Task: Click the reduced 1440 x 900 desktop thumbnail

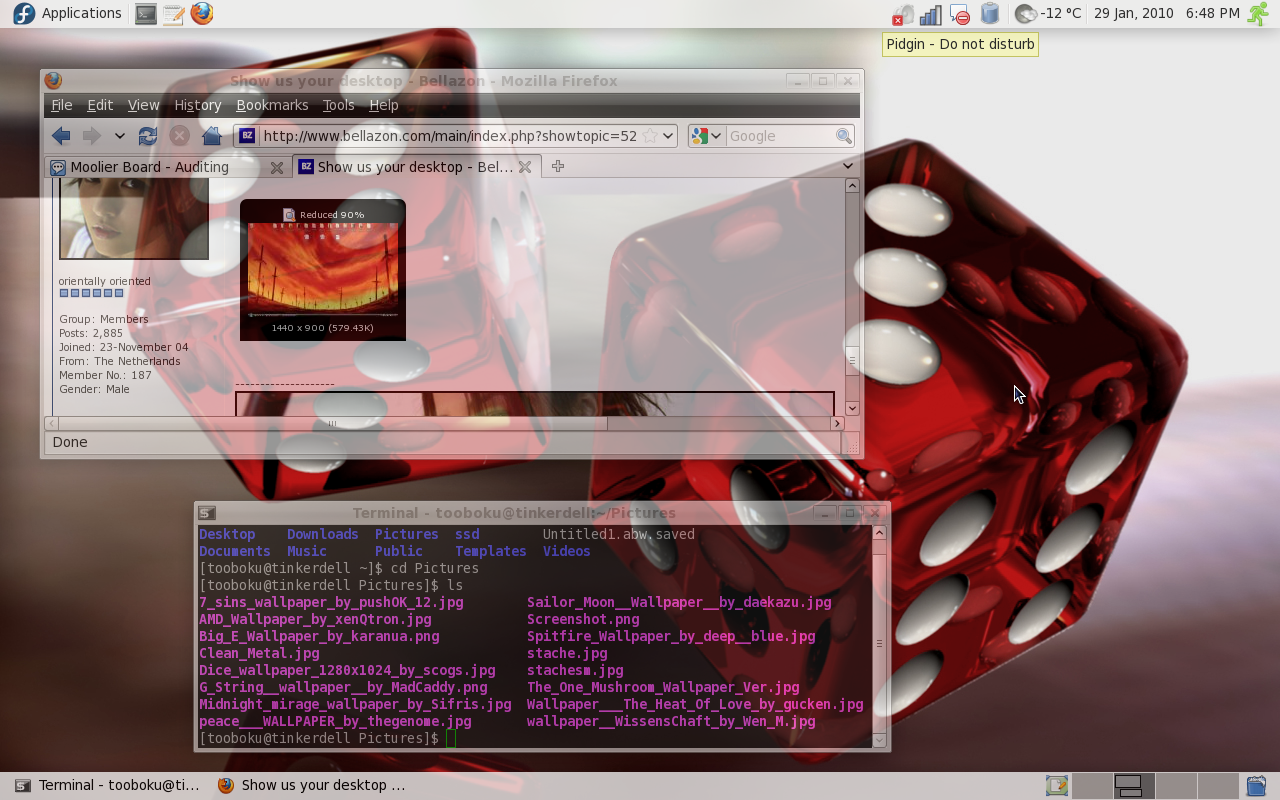Action: click(x=323, y=270)
